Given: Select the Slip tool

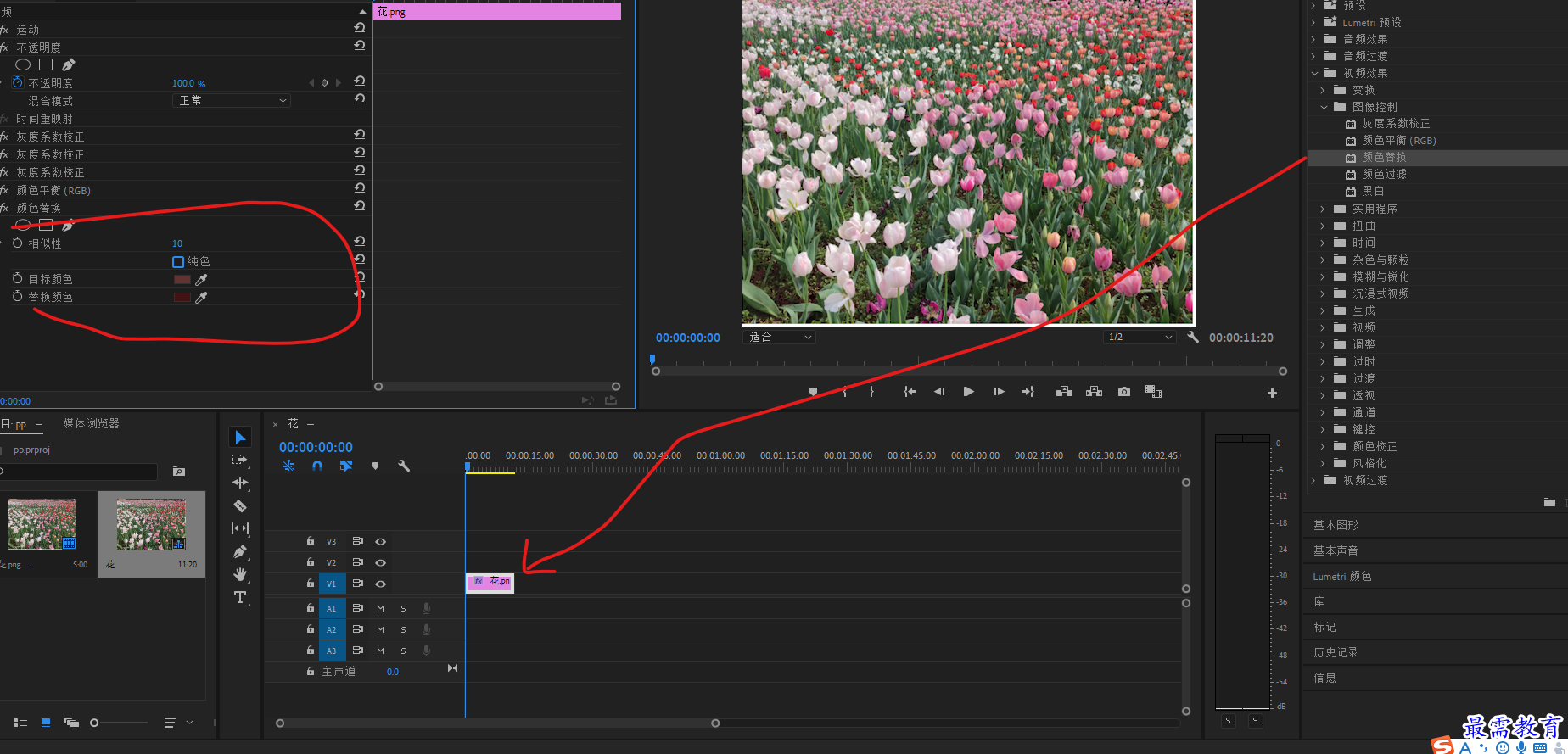Looking at the screenshot, I should point(240,528).
